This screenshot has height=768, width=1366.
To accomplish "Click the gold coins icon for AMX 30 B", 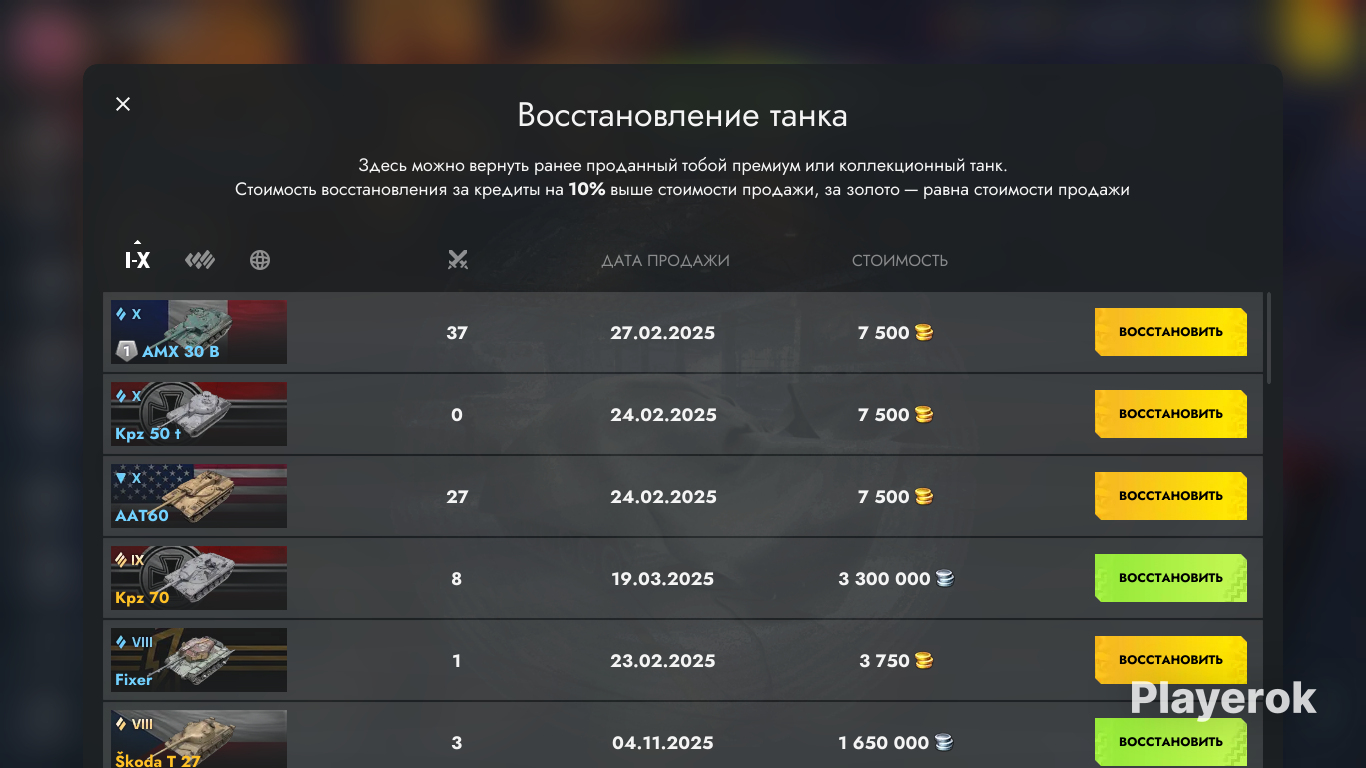I will tap(924, 332).
